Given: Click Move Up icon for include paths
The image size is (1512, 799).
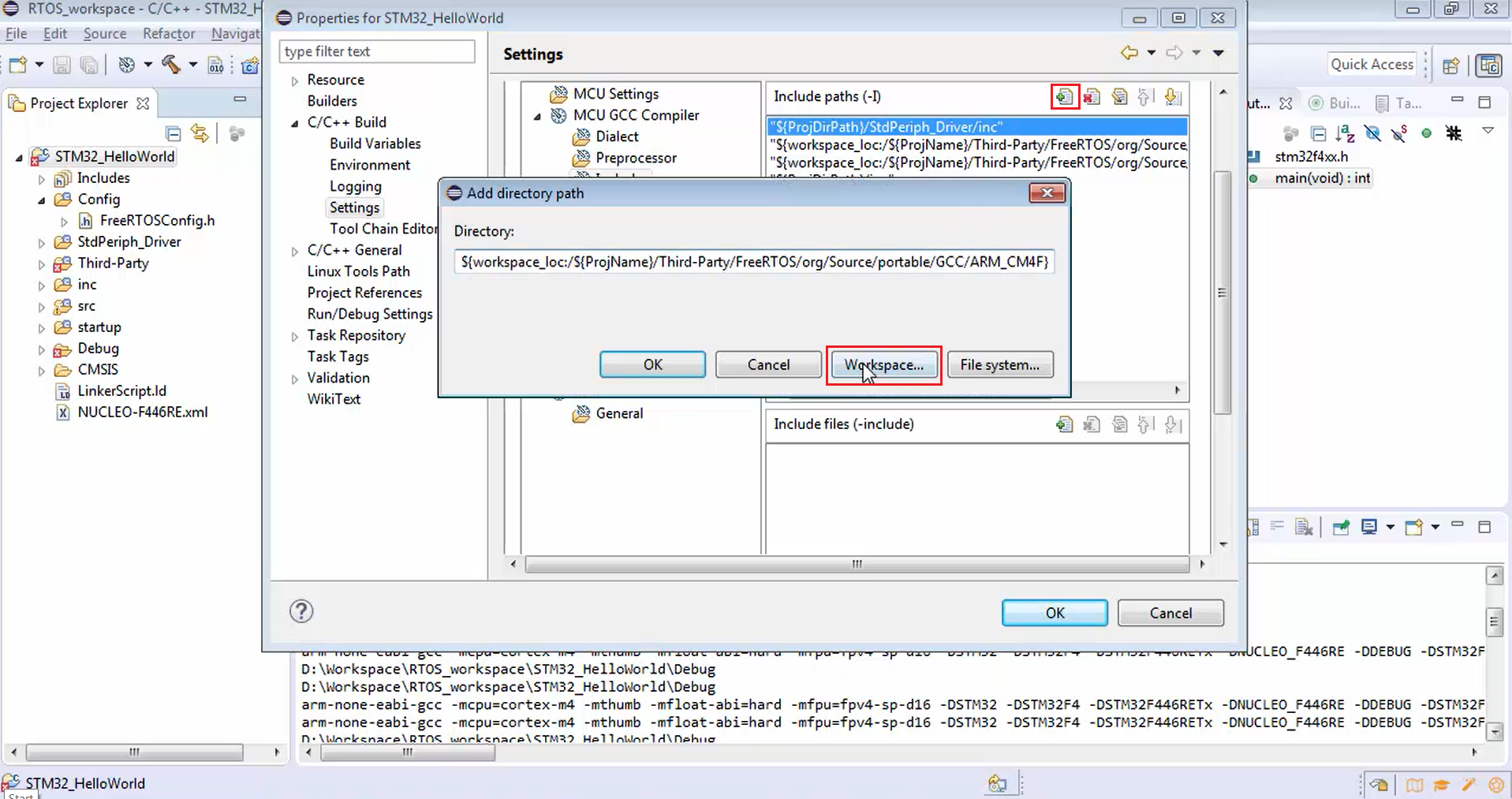Looking at the screenshot, I should pyautogui.click(x=1146, y=97).
